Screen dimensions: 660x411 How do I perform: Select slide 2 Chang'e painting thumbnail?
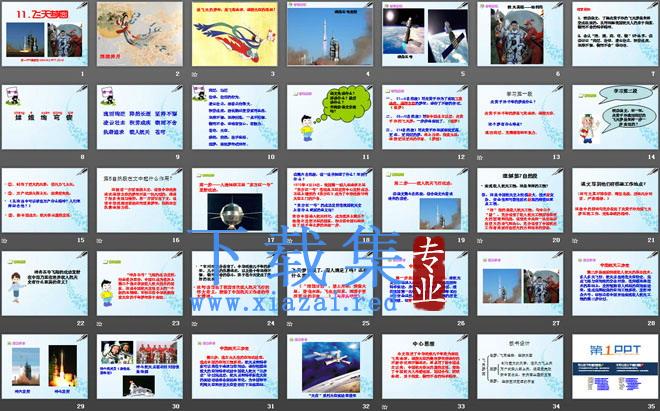(140, 34)
